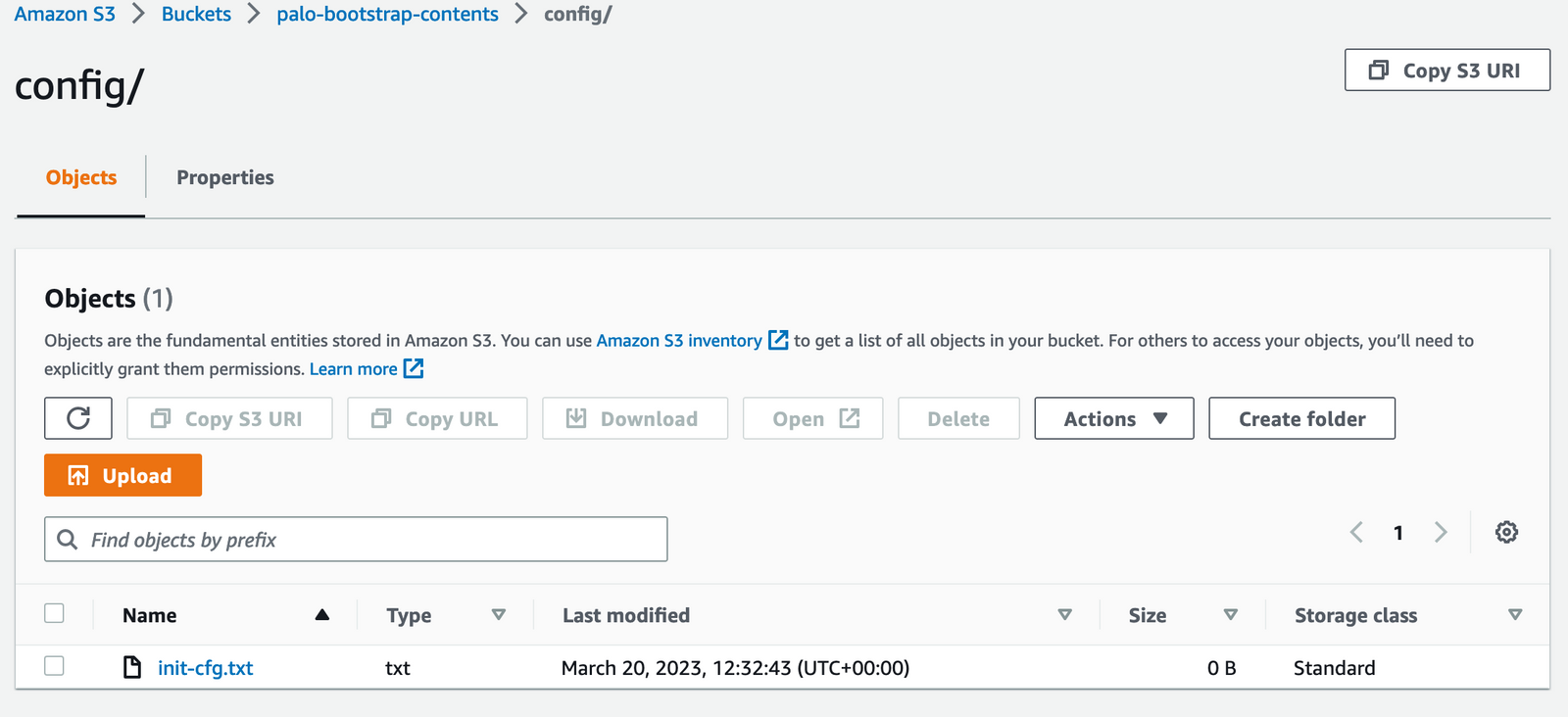Screen dimensions: 1568x717
Task: Tick the init-cfg.txt row checkbox
Action: tap(55, 666)
